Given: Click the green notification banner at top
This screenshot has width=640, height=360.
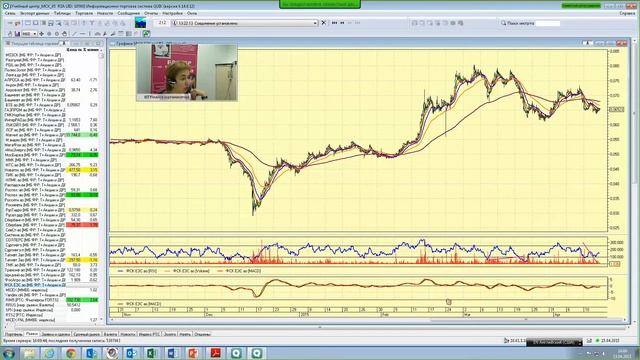Looking at the screenshot, I should tap(320, 4).
